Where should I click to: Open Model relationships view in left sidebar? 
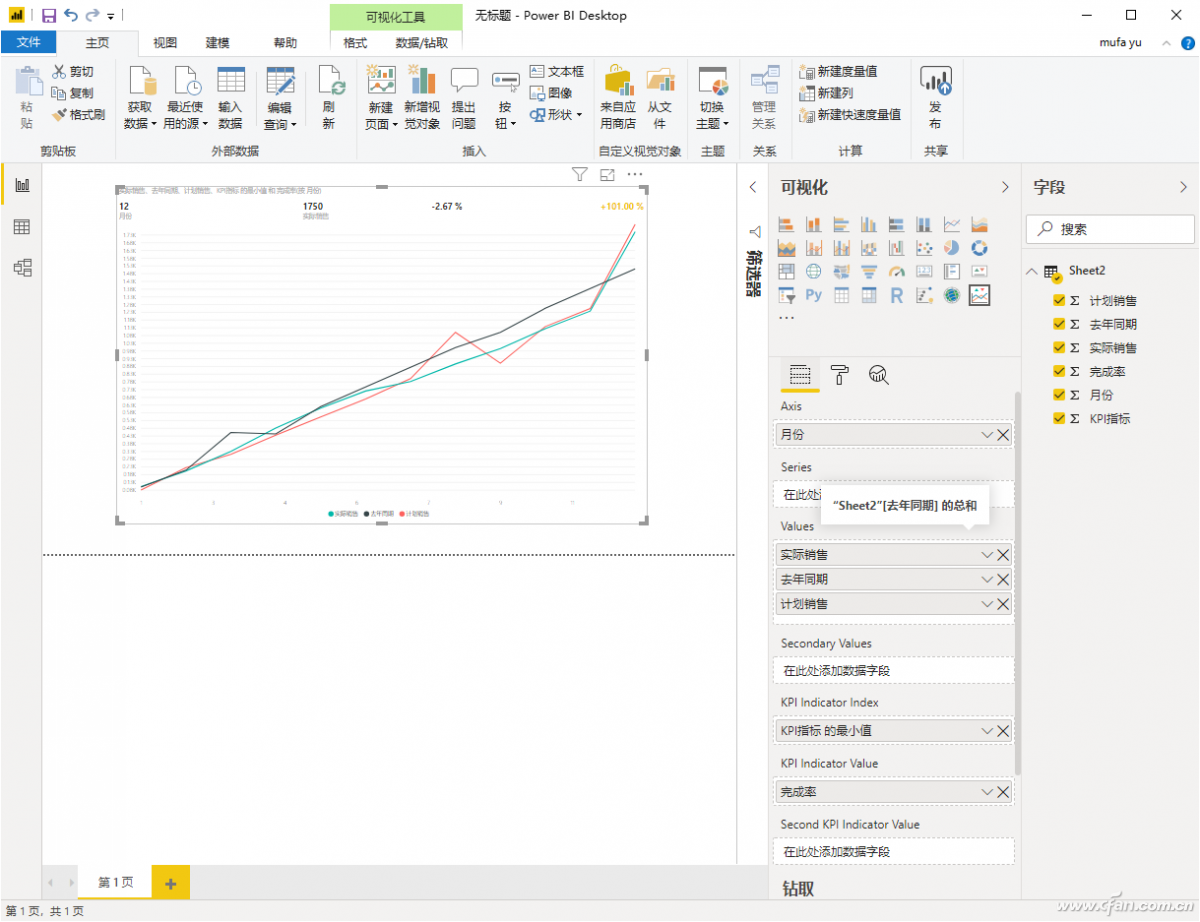(x=21, y=267)
